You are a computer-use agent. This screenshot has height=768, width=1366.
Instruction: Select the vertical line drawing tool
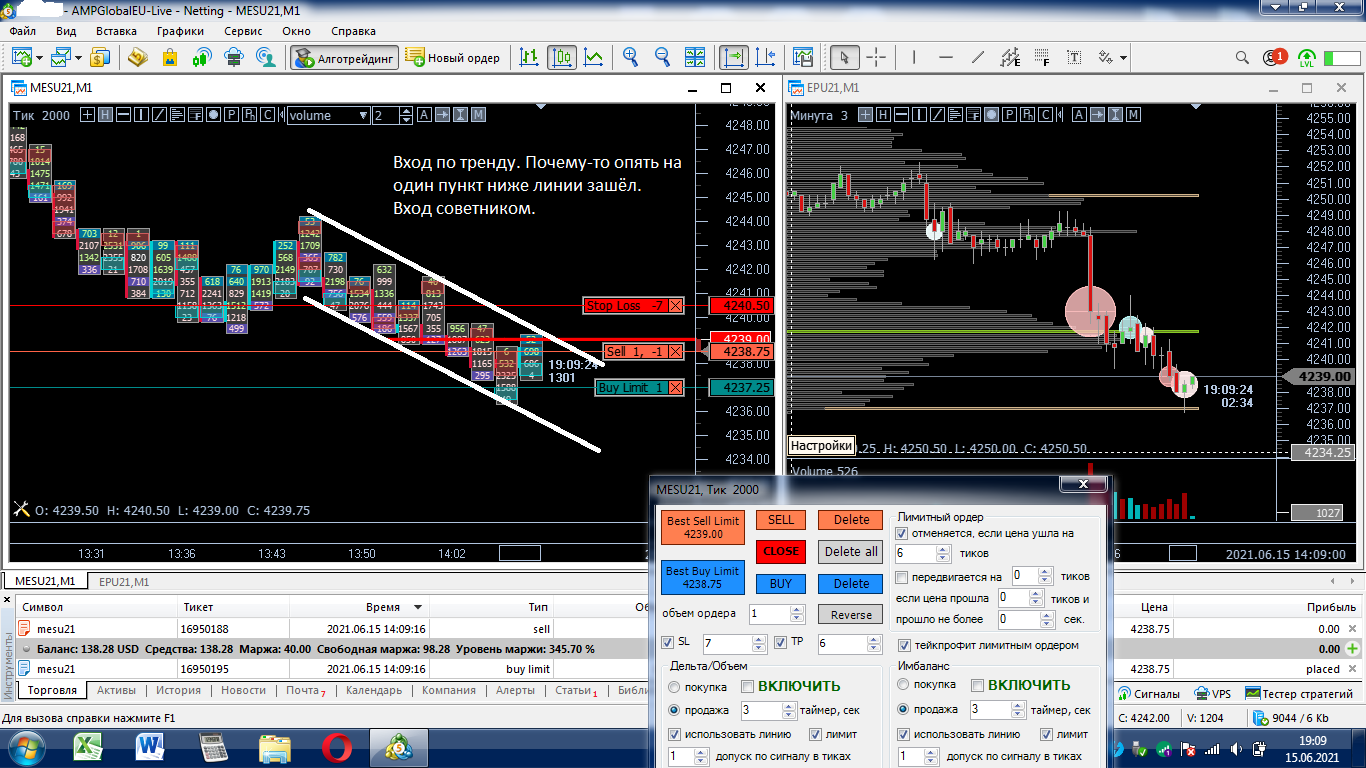(915, 57)
